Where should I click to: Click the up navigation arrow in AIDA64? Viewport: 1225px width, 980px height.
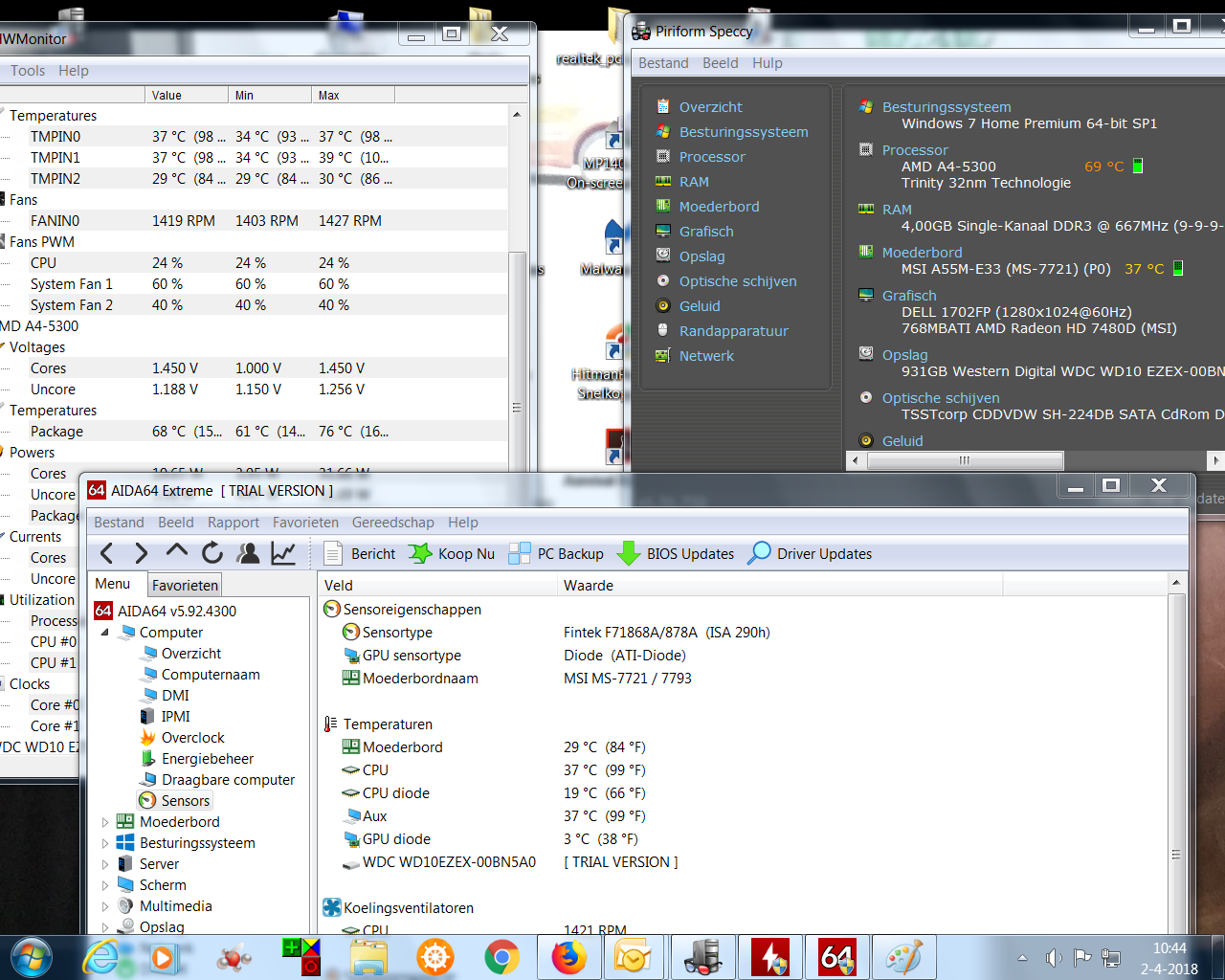click(177, 551)
